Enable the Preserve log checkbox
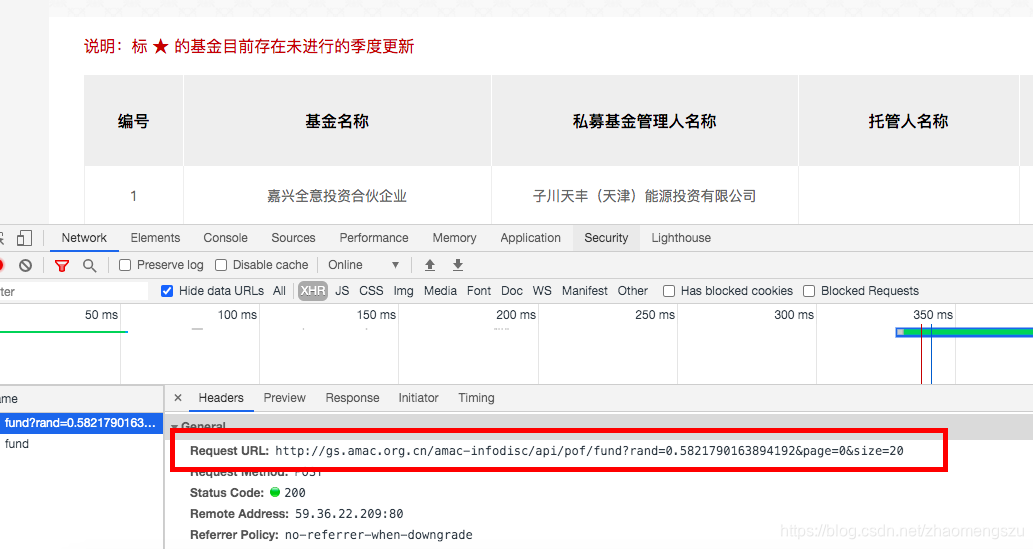The height and width of the screenshot is (549, 1033). coord(125,265)
